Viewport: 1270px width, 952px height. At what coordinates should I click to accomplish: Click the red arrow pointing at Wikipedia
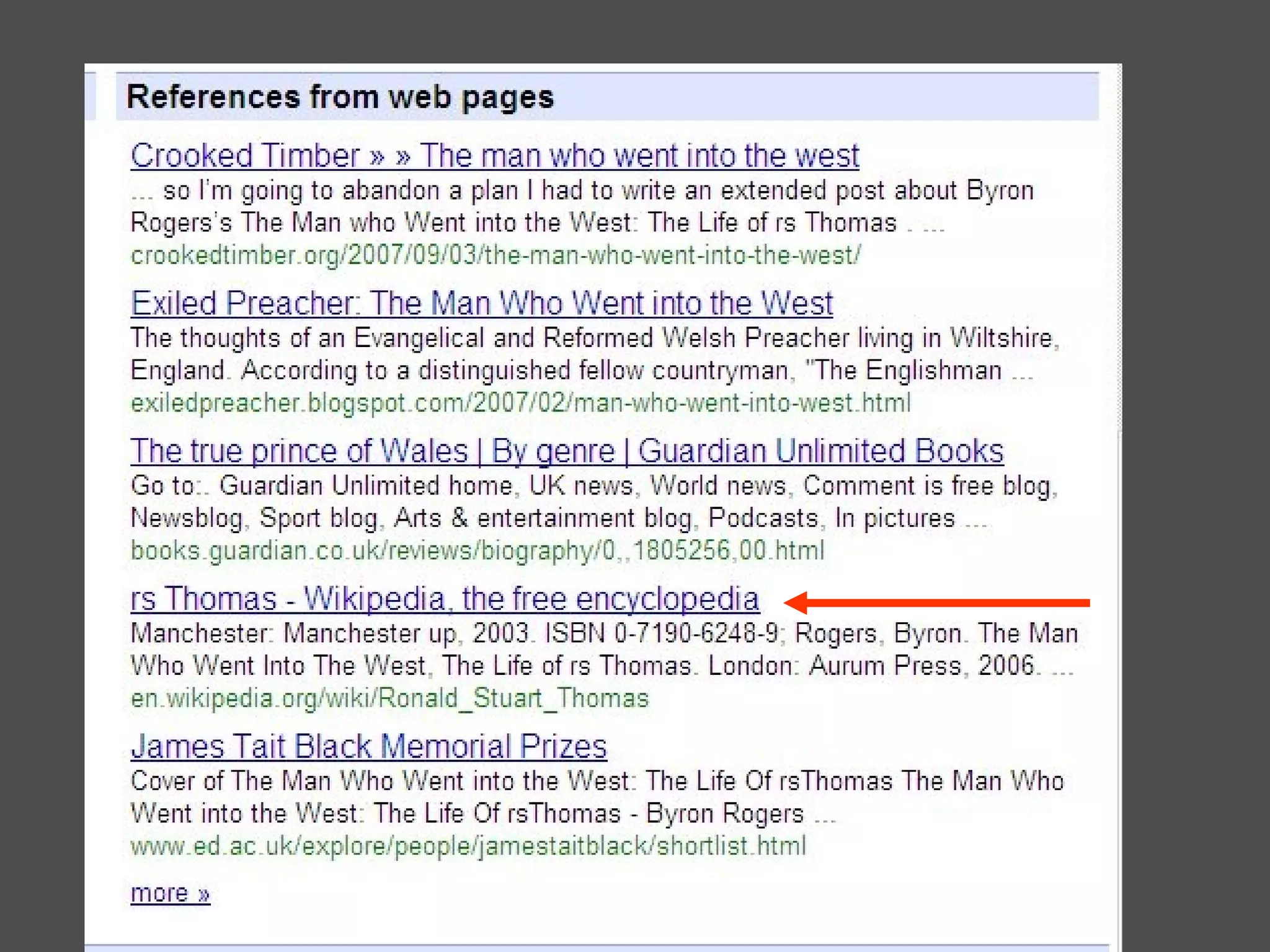tap(936, 602)
